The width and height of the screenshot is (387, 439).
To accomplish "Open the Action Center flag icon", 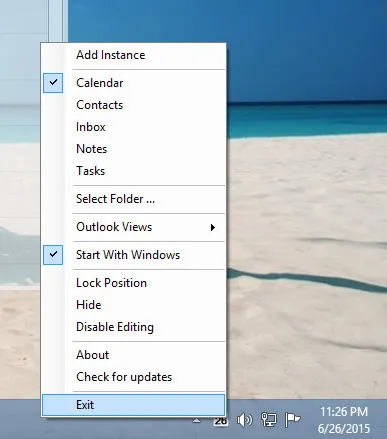I will [x=292, y=420].
